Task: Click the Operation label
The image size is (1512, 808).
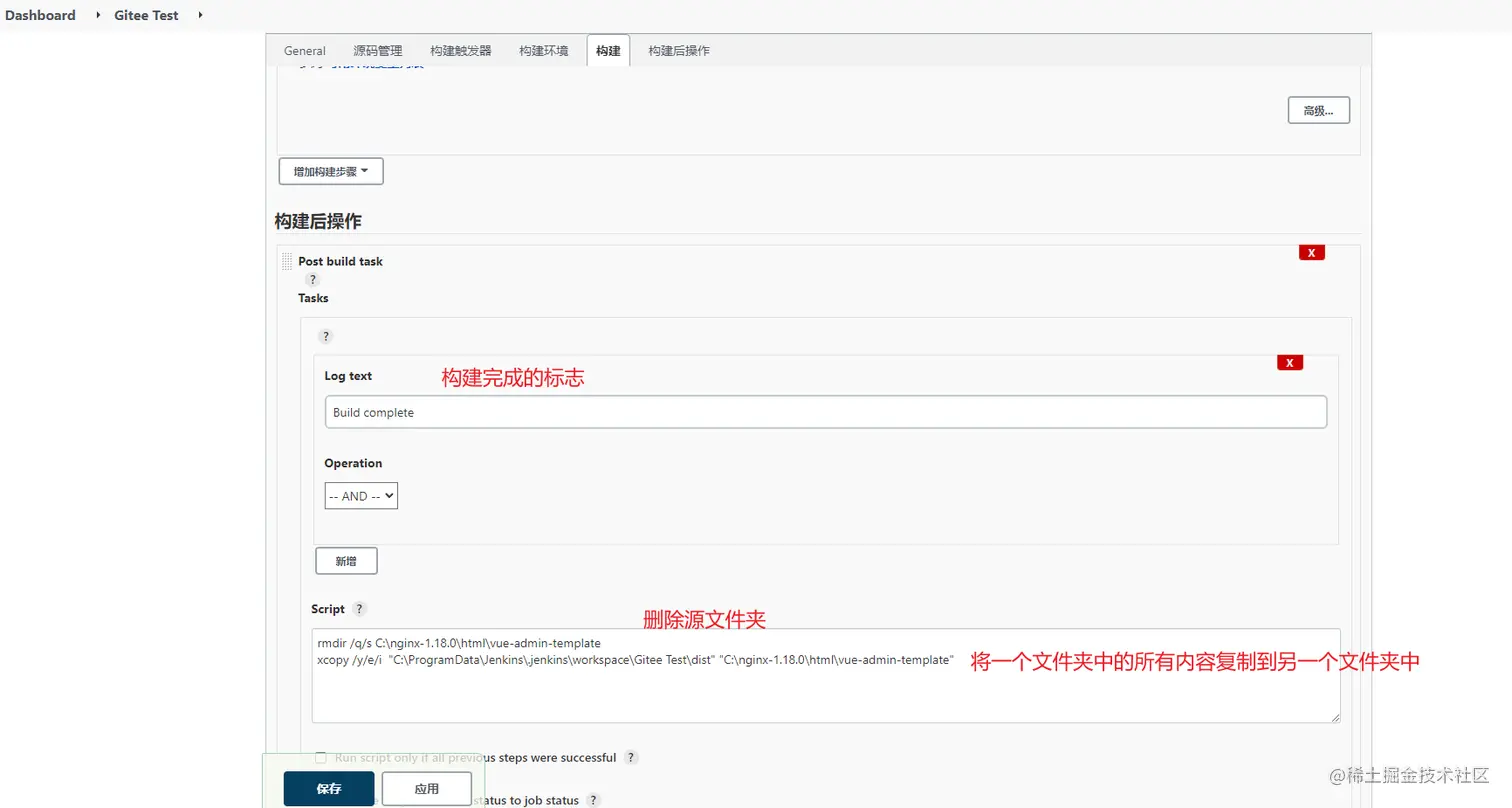Action: 353,463
